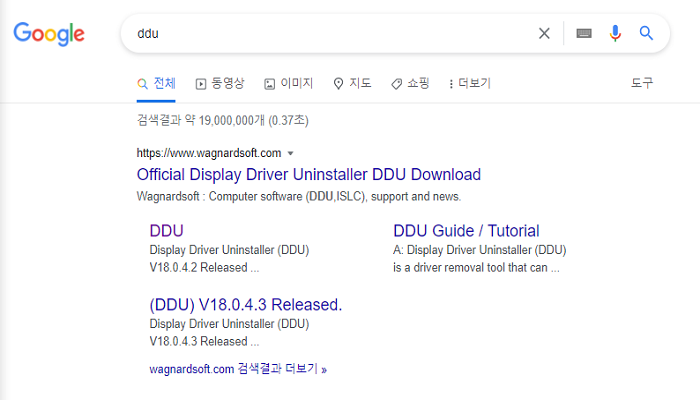Click the tag icon beside 쇼핑

(x=396, y=83)
